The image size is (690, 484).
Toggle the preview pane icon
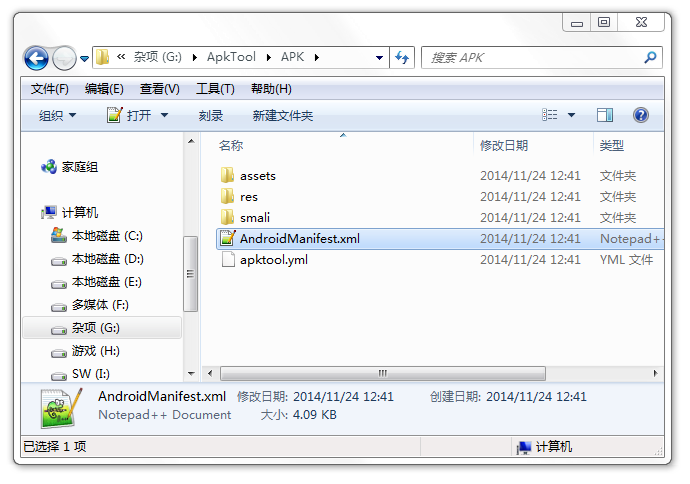(605, 115)
